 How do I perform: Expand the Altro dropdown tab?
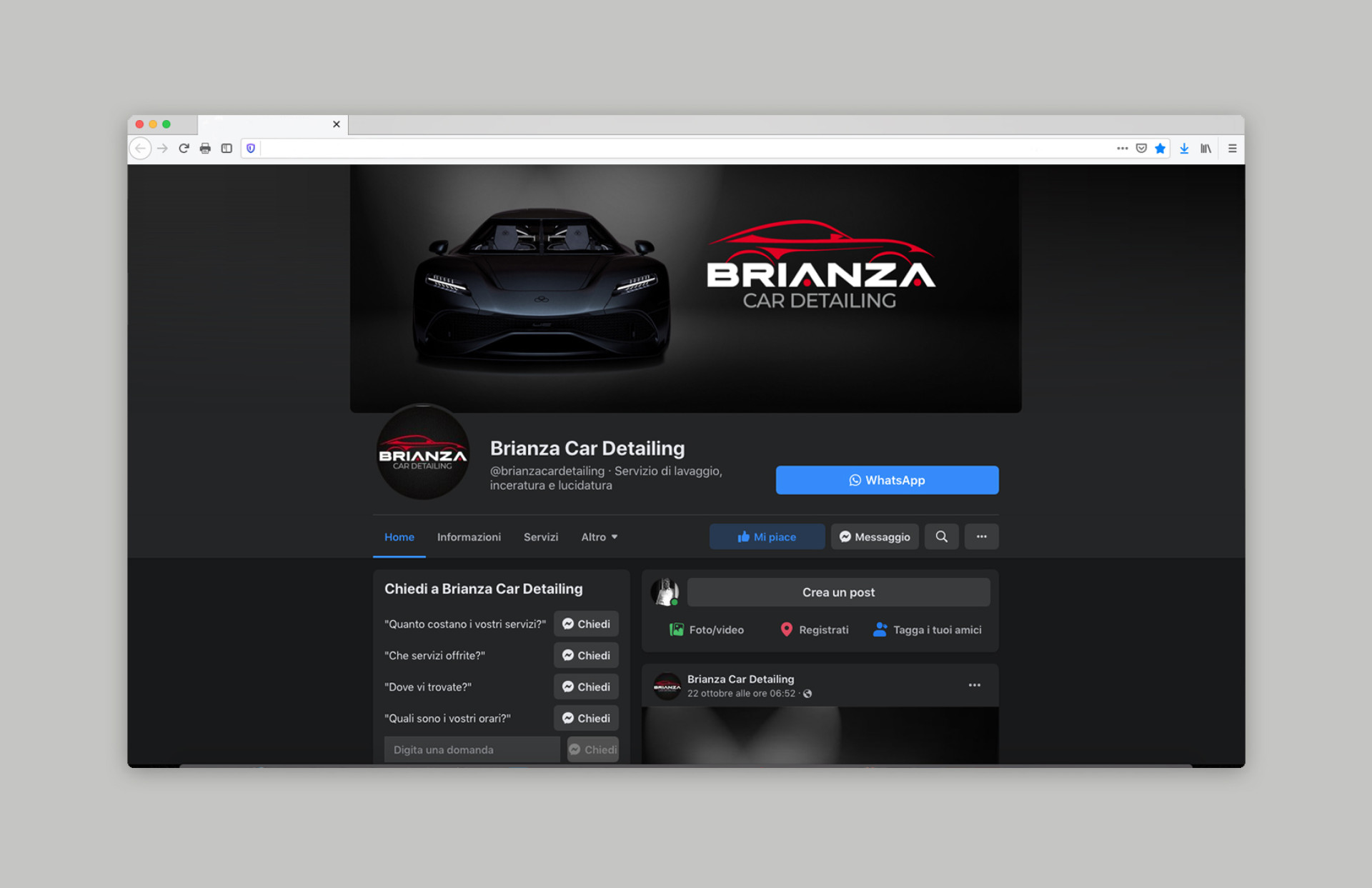pos(599,537)
